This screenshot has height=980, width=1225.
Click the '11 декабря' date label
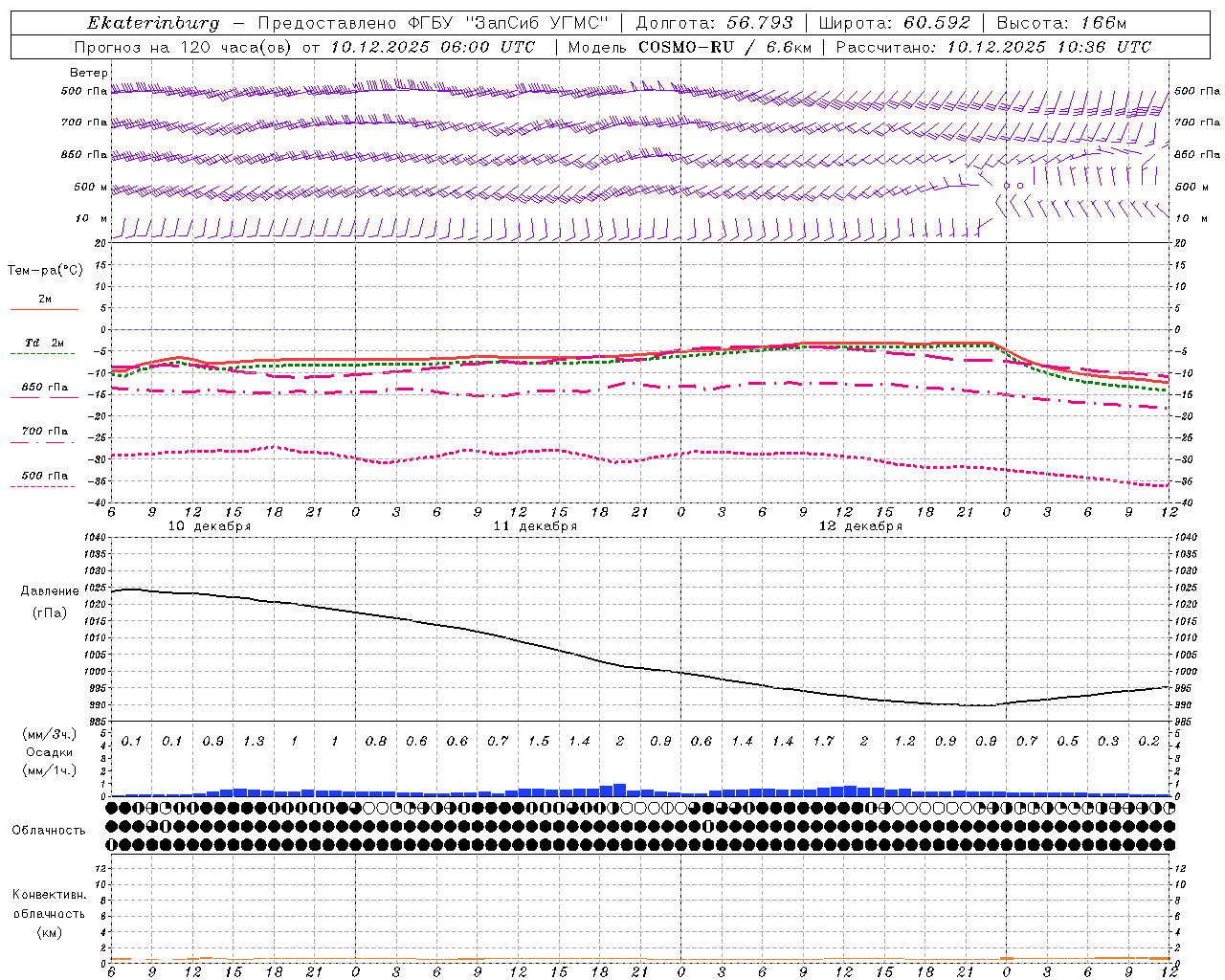[x=535, y=526]
